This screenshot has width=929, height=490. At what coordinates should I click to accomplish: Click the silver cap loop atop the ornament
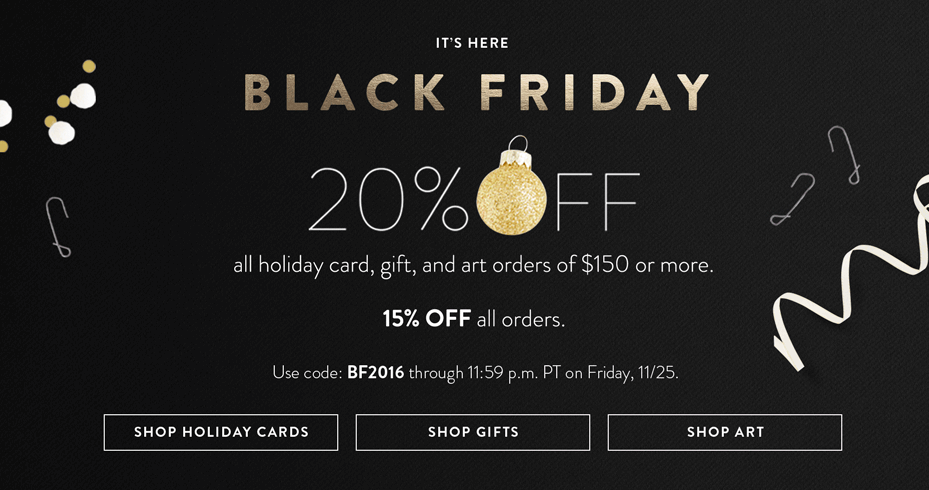(x=518, y=143)
